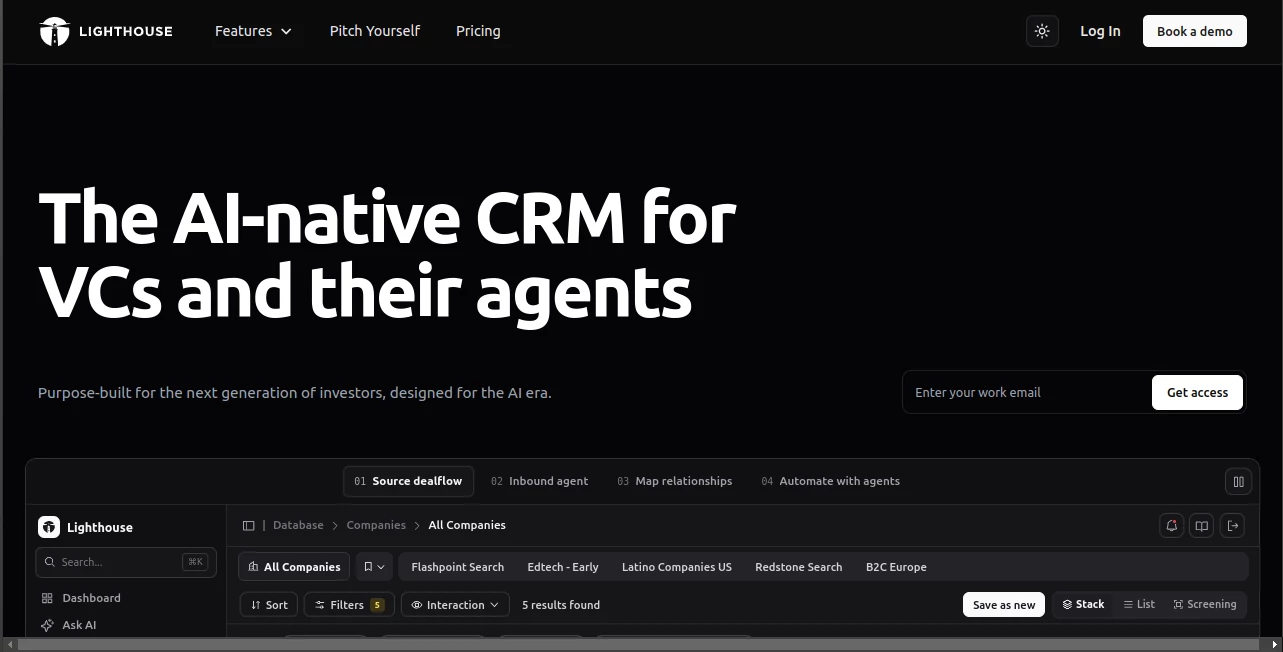Switch to the List view
Image resolution: width=1283 pixels, height=652 pixels.
[x=1139, y=604]
